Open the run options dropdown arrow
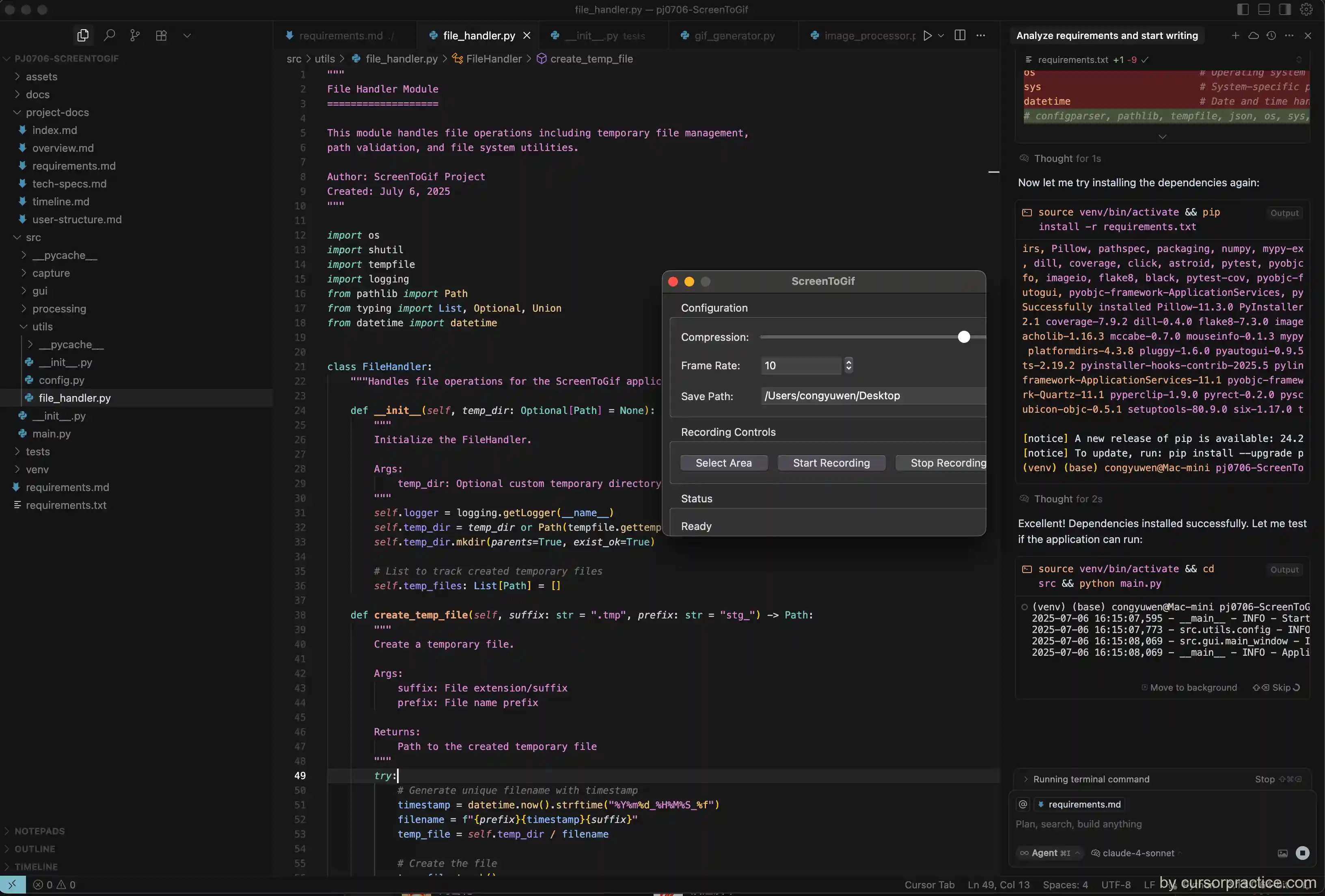Screen dimensions: 1325x896 [941, 35]
